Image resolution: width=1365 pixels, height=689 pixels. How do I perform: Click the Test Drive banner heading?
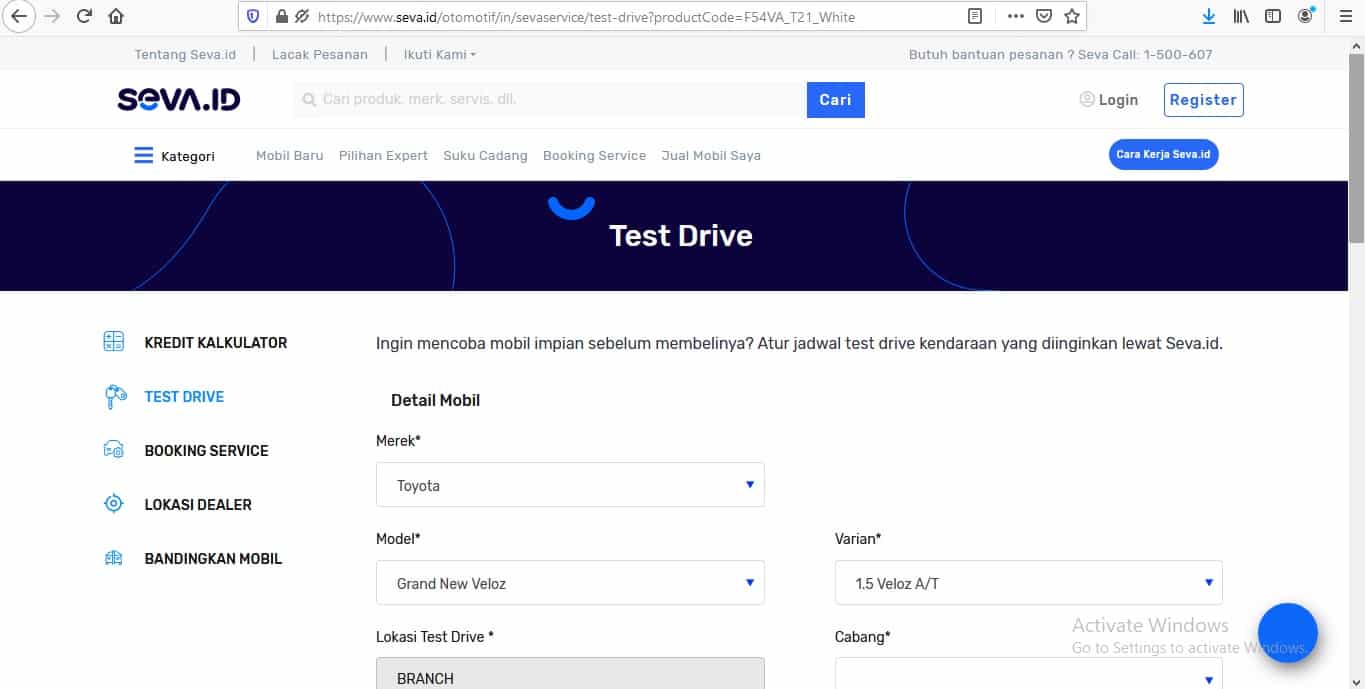click(681, 235)
